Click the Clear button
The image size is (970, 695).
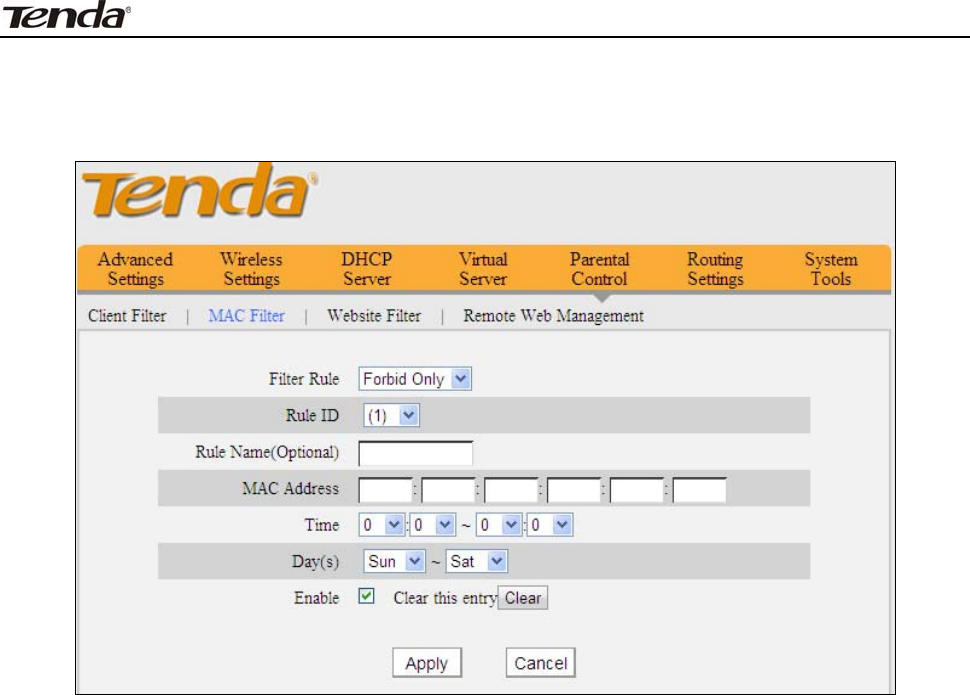pyautogui.click(x=523, y=598)
